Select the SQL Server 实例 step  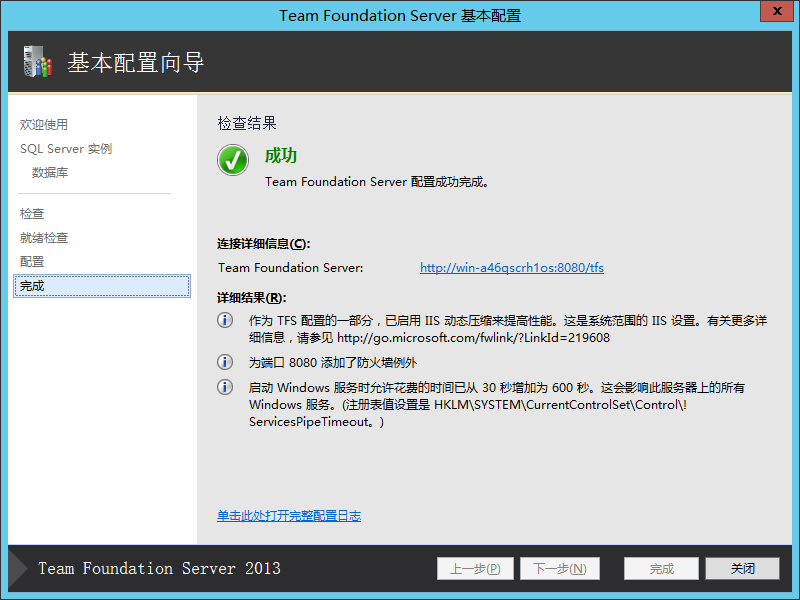pyautogui.click(x=66, y=148)
